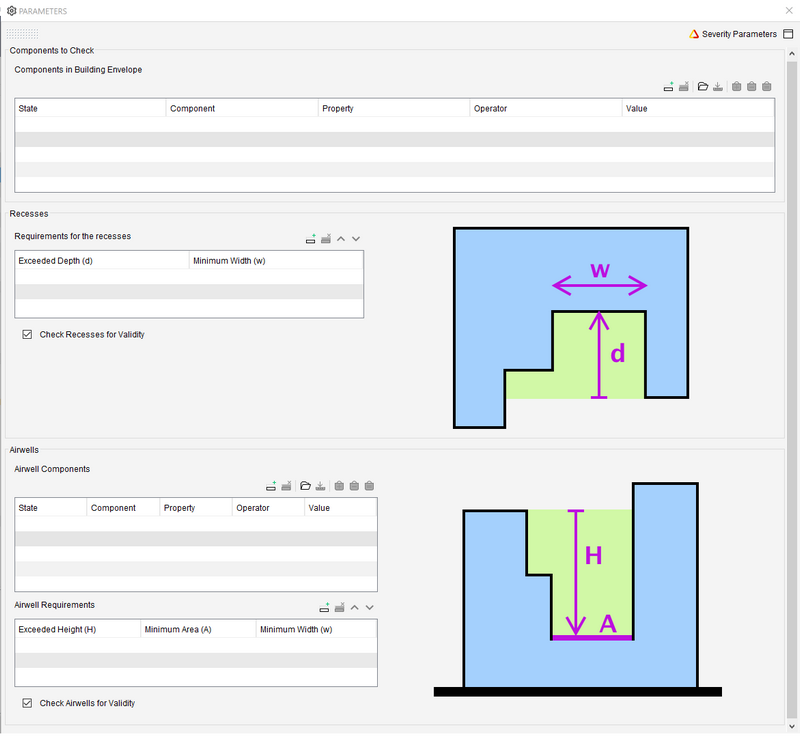Move Airwell Requirements row down

(370, 607)
